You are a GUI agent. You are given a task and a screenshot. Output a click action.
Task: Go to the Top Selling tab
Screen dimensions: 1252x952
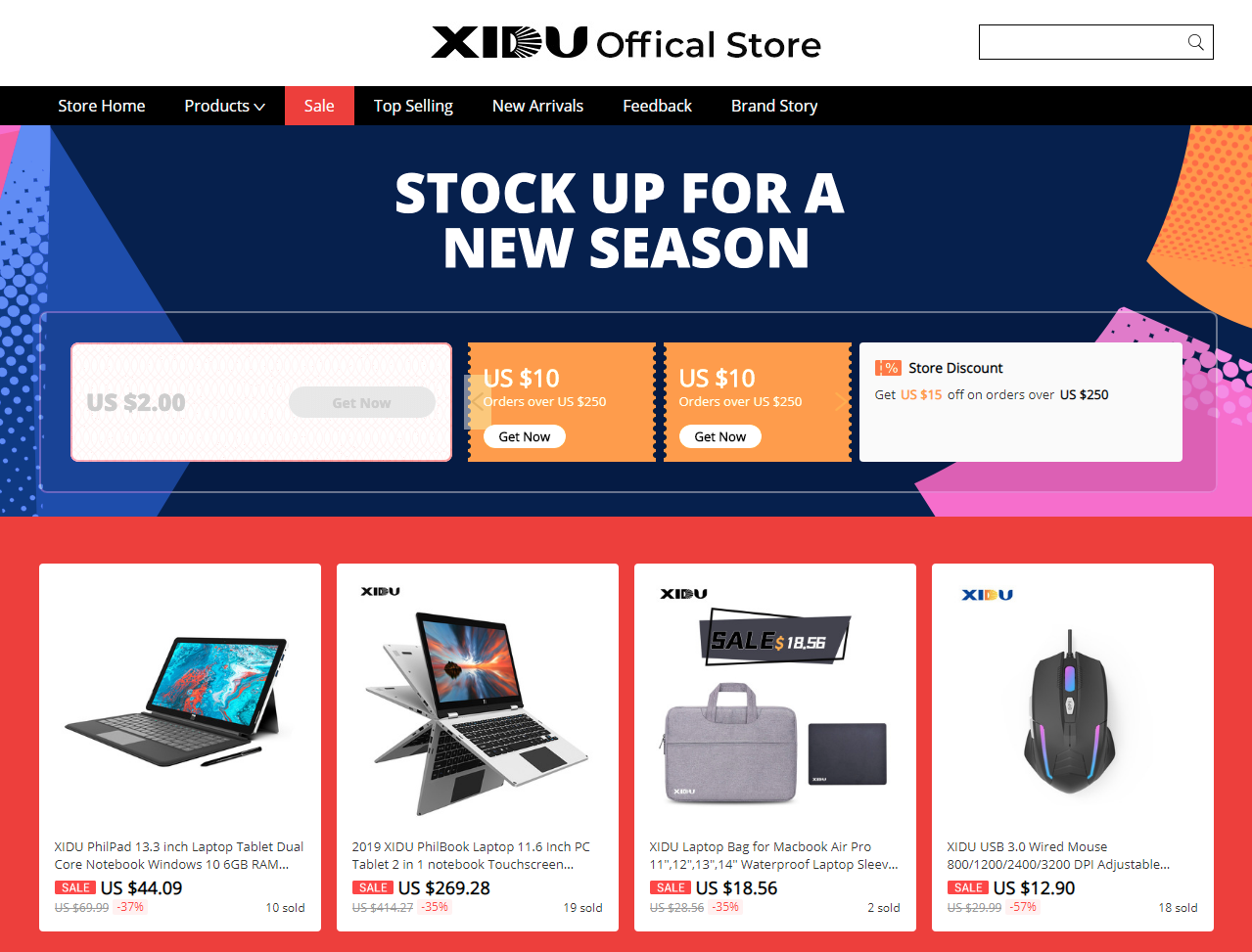click(413, 106)
